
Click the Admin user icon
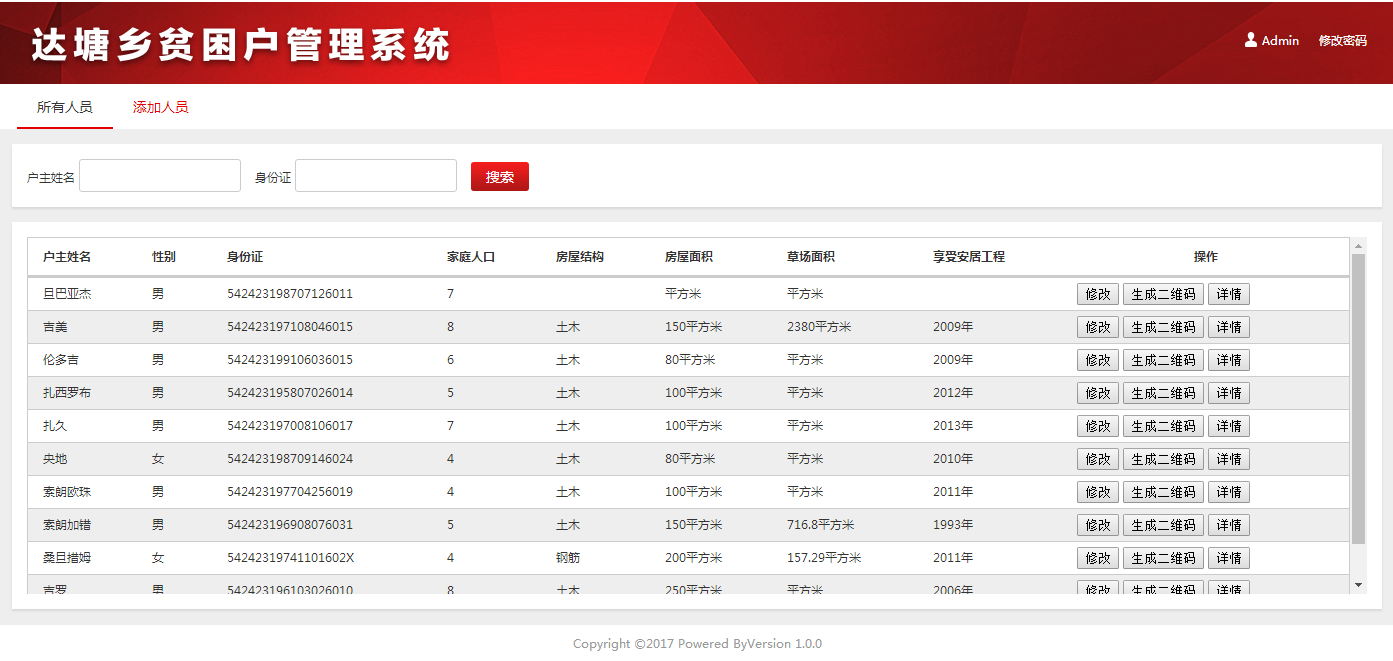pyautogui.click(x=1250, y=41)
